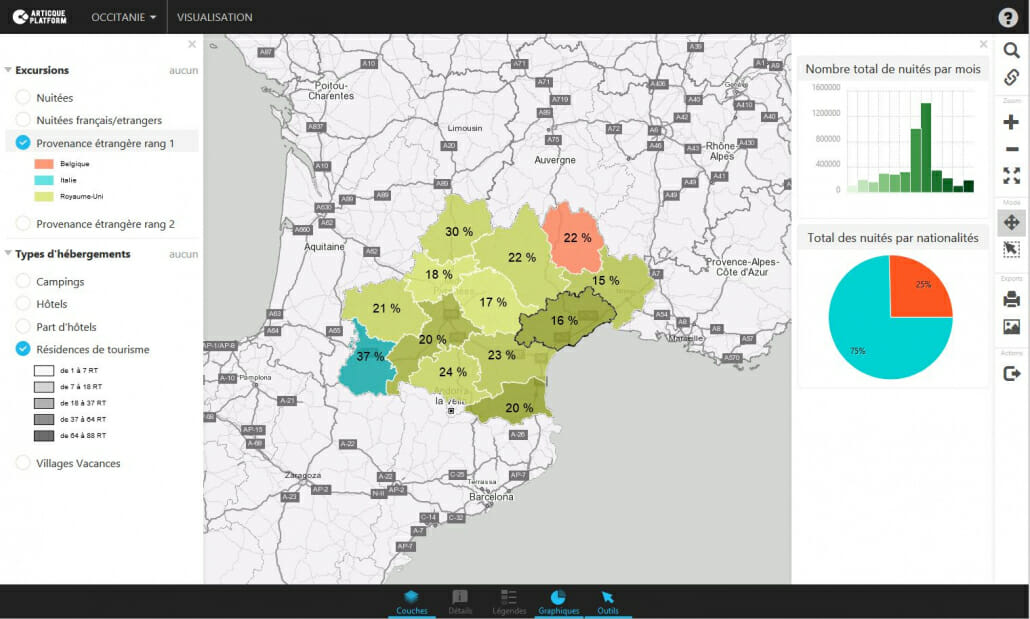The width and height of the screenshot is (1030, 619).
Task: Click the orange 25% pie slice
Action: click(x=920, y=287)
